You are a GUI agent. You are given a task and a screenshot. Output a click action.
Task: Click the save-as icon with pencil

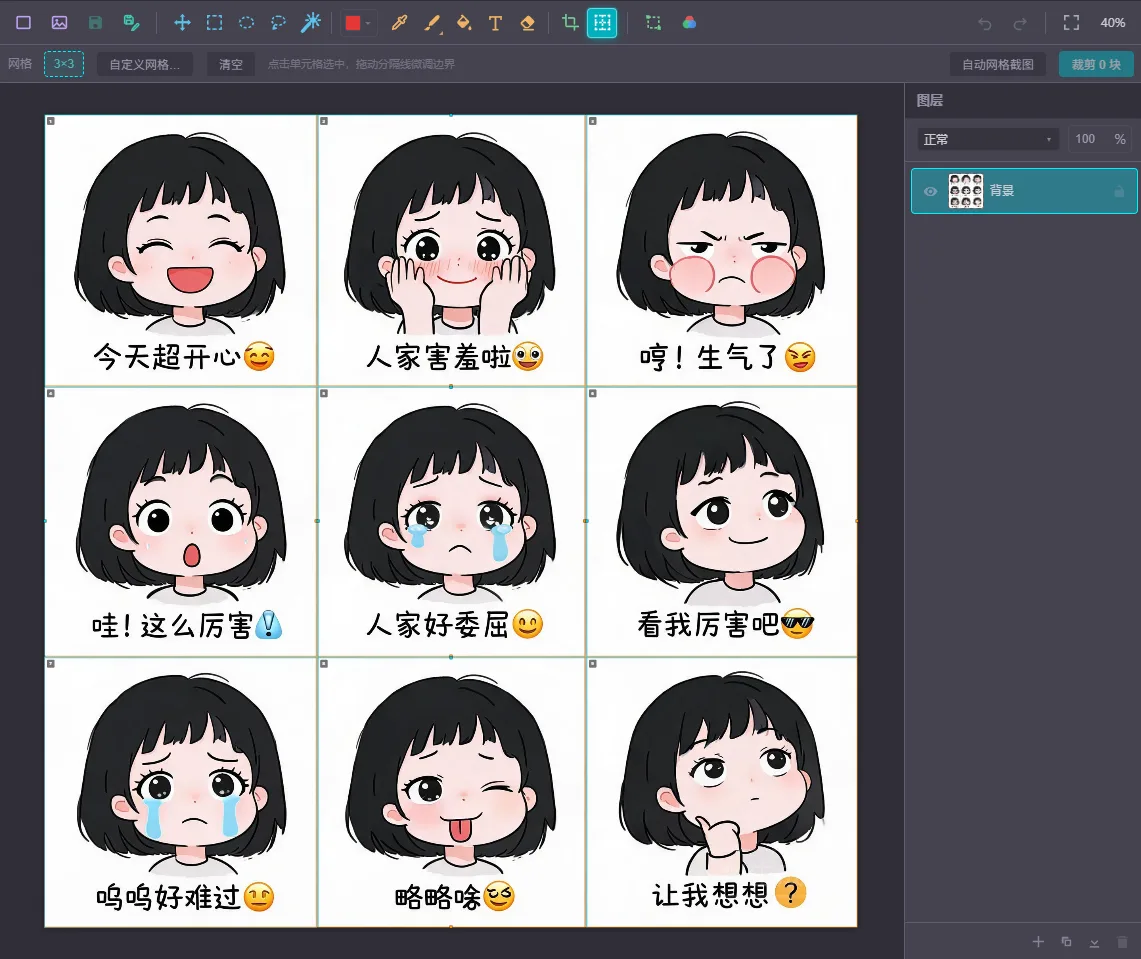coord(131,23)
